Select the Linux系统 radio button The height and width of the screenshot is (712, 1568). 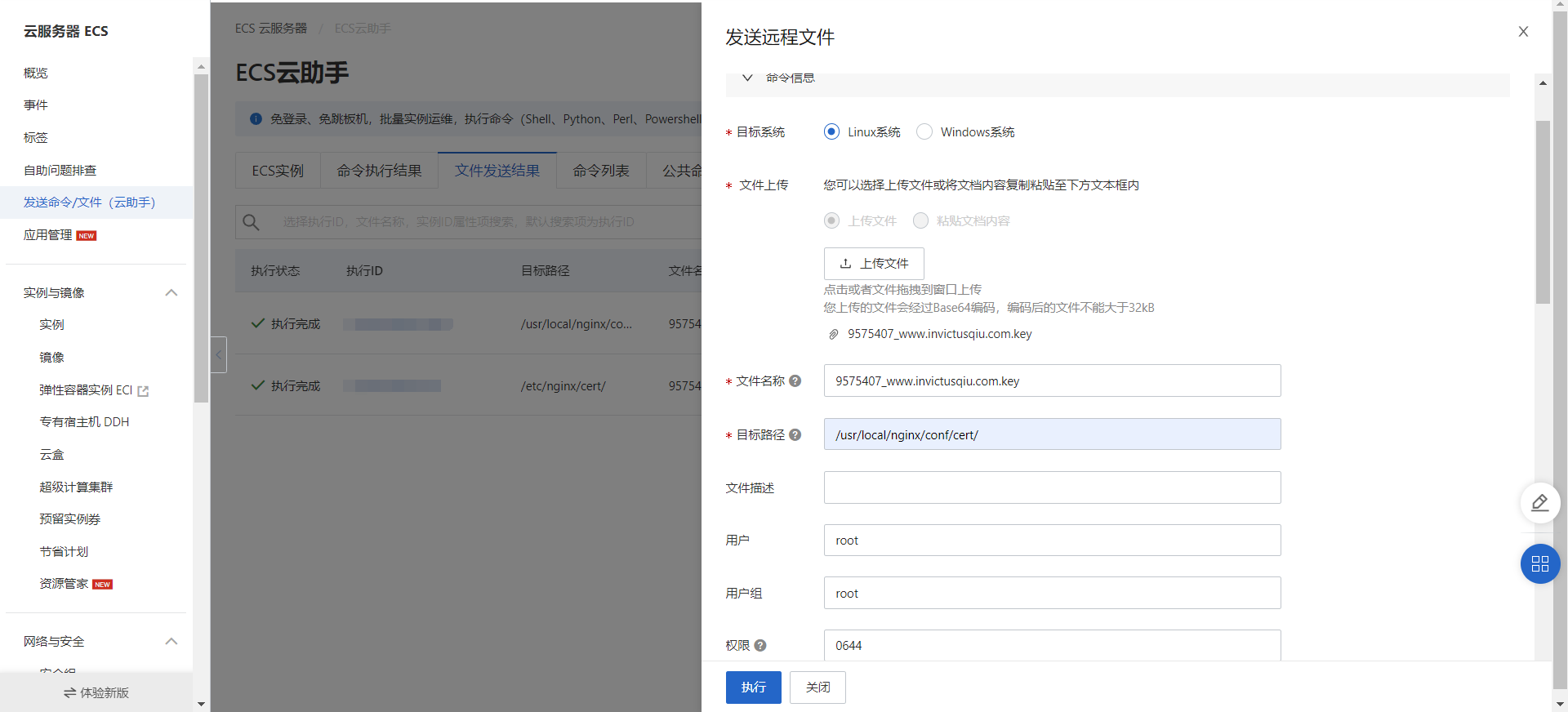831,132
